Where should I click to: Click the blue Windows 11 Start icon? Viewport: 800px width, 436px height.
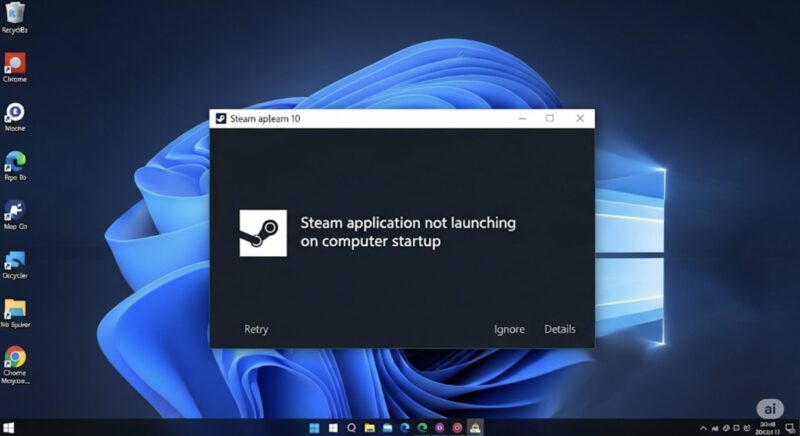click(314, 428)
